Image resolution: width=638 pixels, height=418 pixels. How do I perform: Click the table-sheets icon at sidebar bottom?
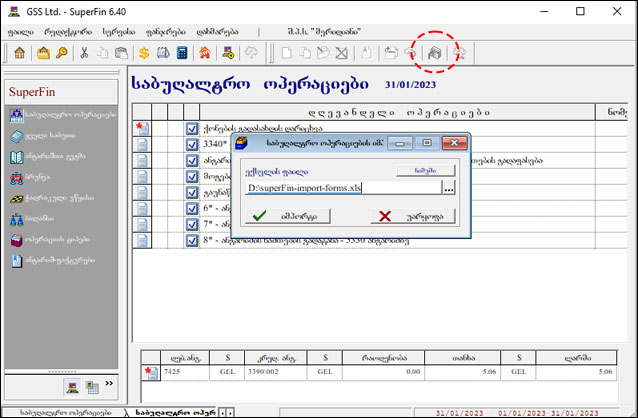coord(92,387)
